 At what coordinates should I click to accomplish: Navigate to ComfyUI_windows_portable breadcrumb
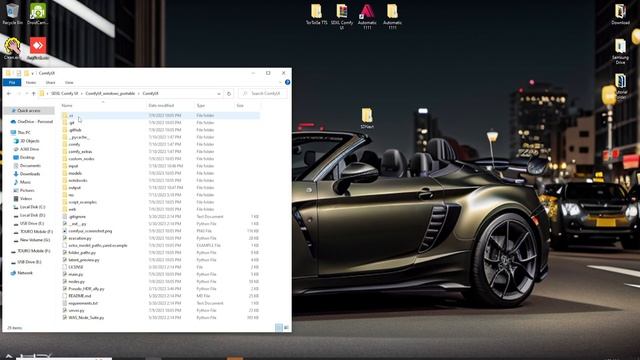(110, 93)
